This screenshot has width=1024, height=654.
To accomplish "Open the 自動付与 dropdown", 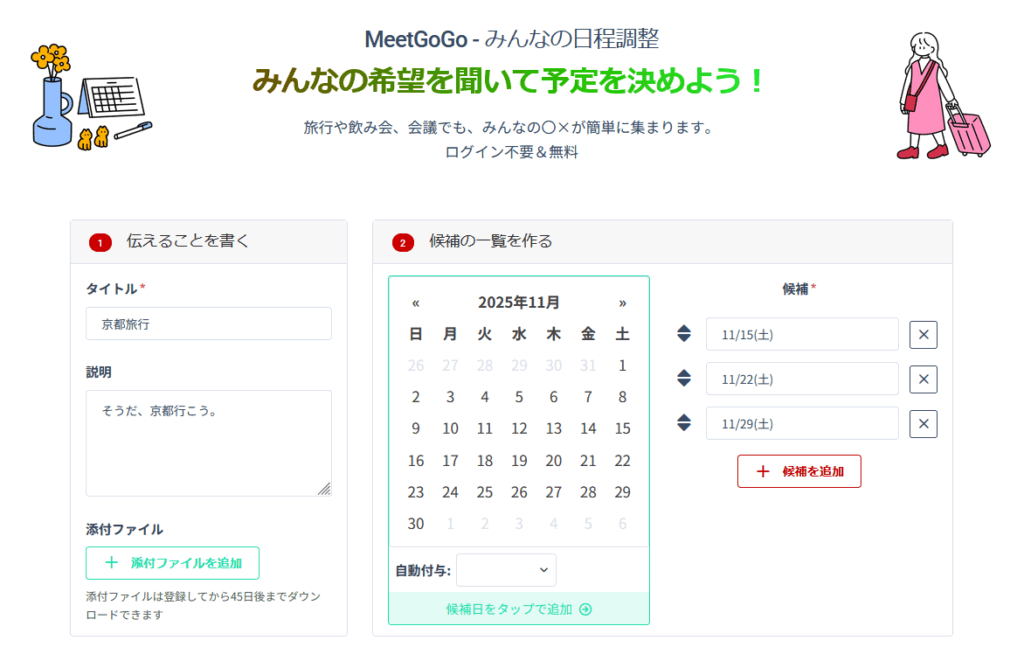I will click(x=506, y=570).
